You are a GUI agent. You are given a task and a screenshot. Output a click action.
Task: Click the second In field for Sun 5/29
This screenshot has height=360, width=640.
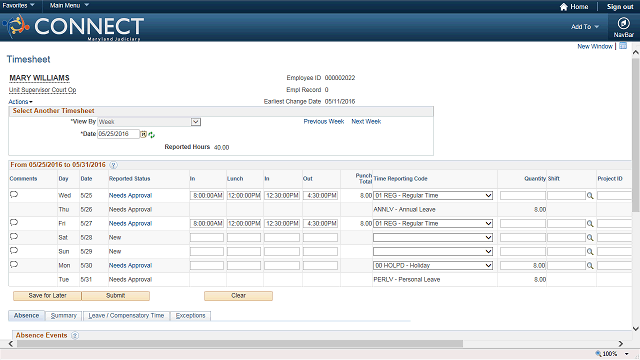[282, 251]
